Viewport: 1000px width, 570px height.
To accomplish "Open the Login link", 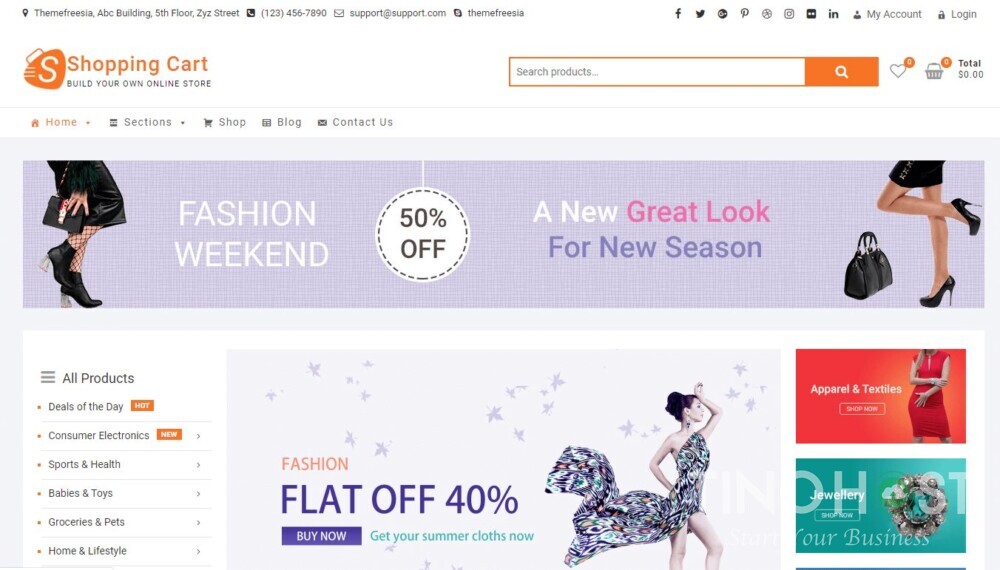I will [957, 14].
